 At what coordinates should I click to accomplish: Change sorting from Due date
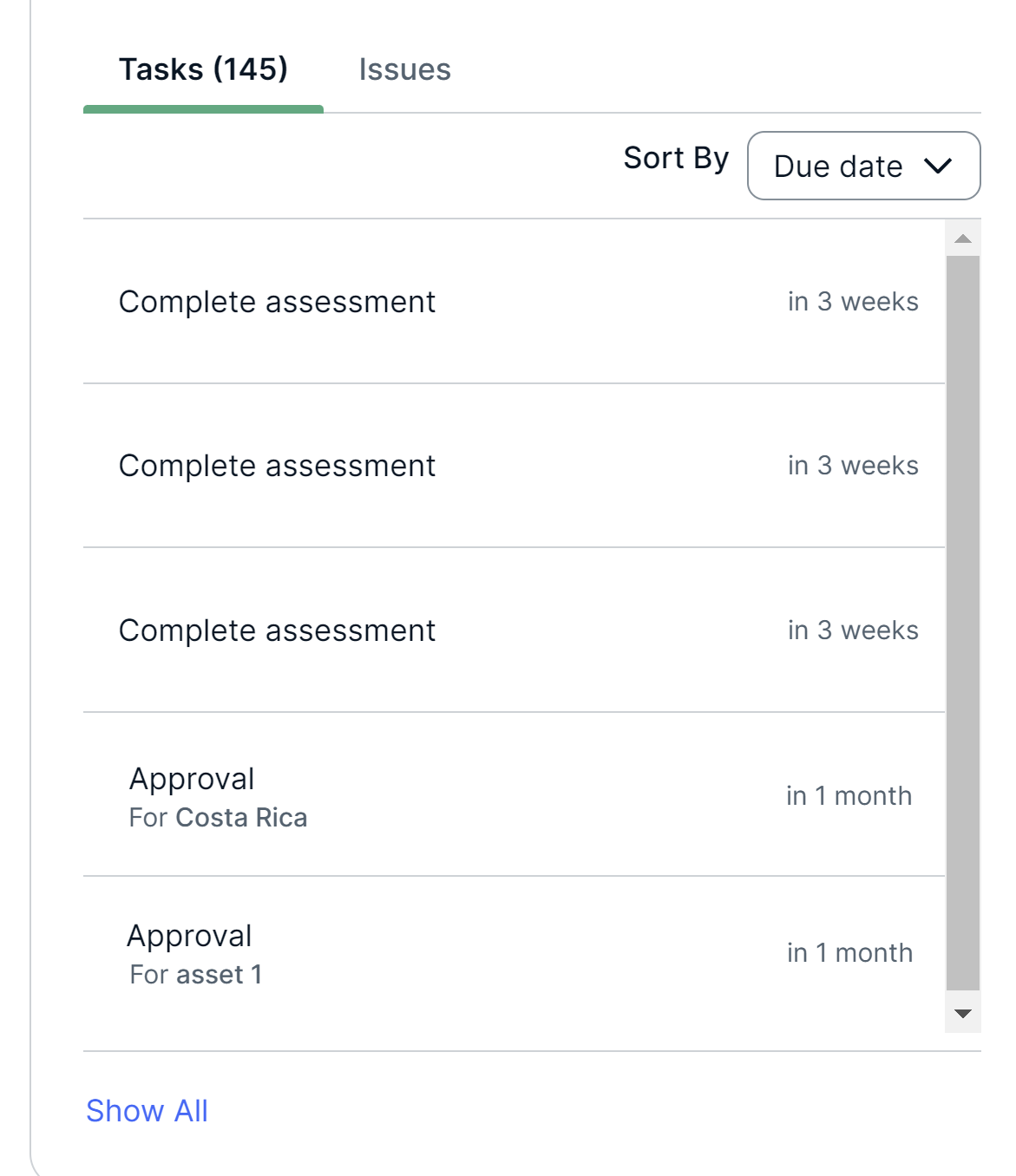tap(862, 166)
